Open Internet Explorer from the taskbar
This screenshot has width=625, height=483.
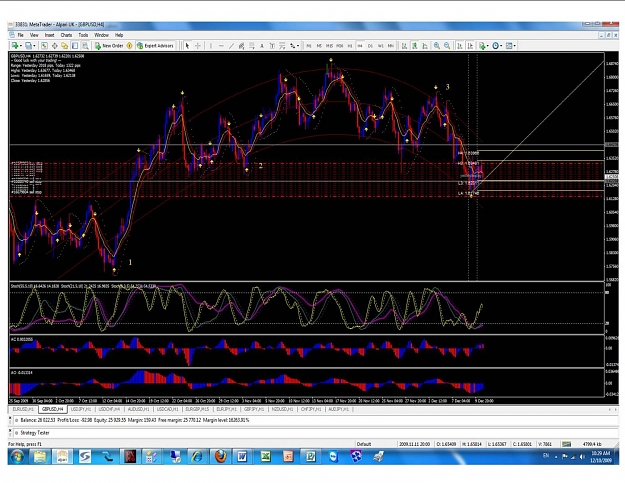click(x=197, y=457)
